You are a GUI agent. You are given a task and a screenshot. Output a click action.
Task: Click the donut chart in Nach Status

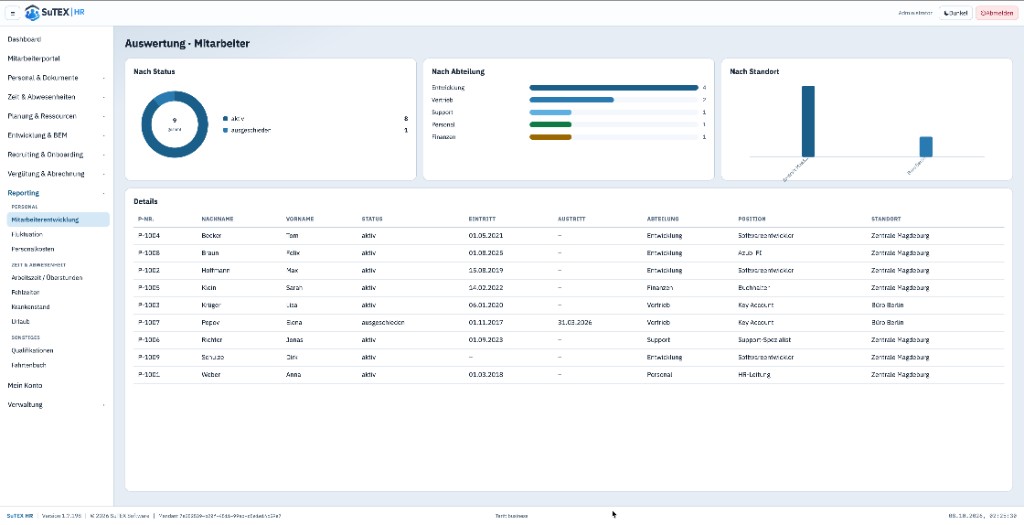174,124
